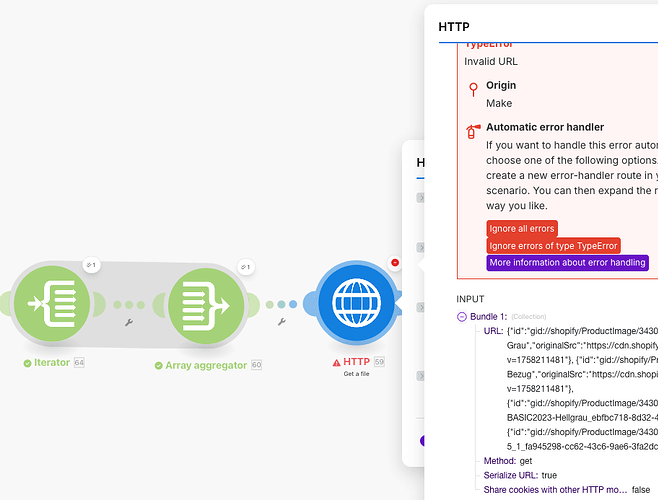Open the Array aggregator module icon
Viewport: 658px width, 500px height.
[206, 306]
